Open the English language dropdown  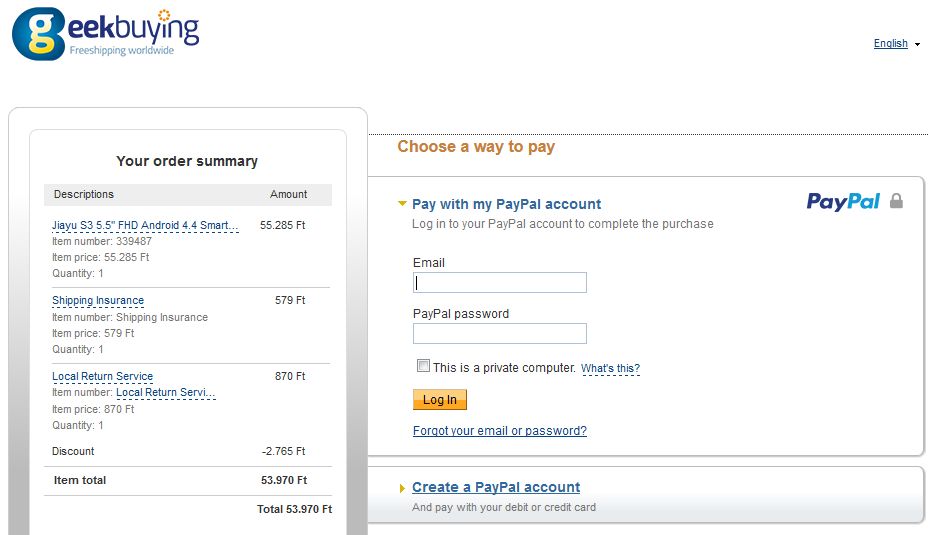pyautogui.click(x=890, y=44)
